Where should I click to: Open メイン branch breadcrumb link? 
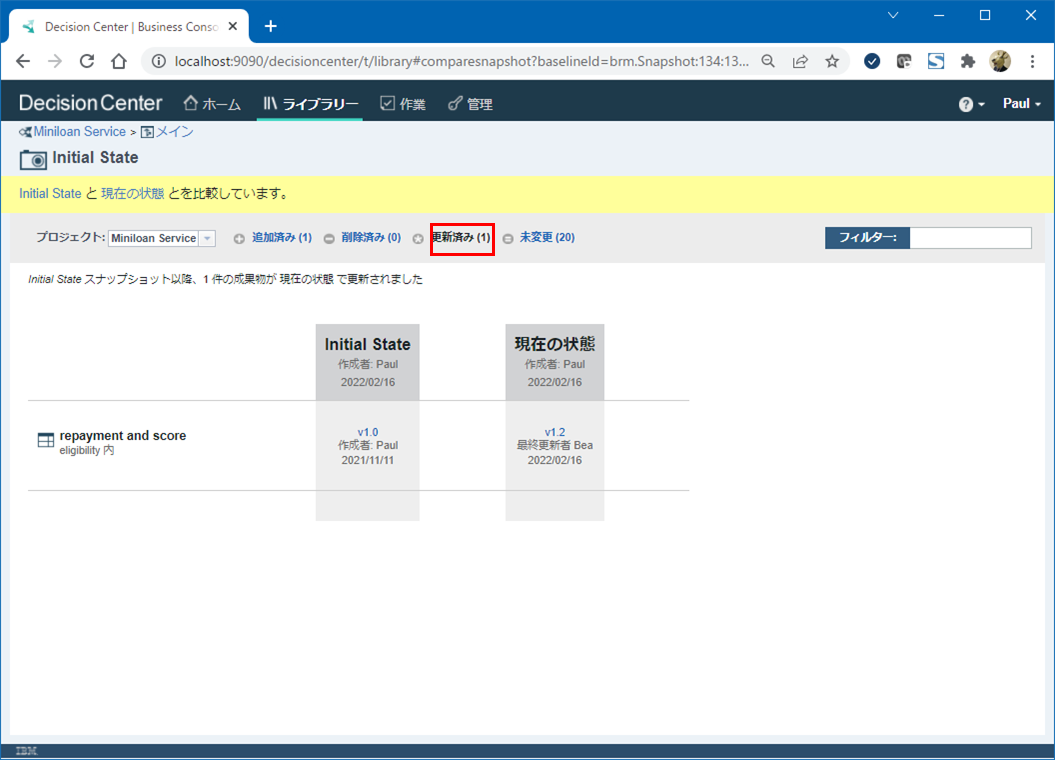click(x=174, y=132)
